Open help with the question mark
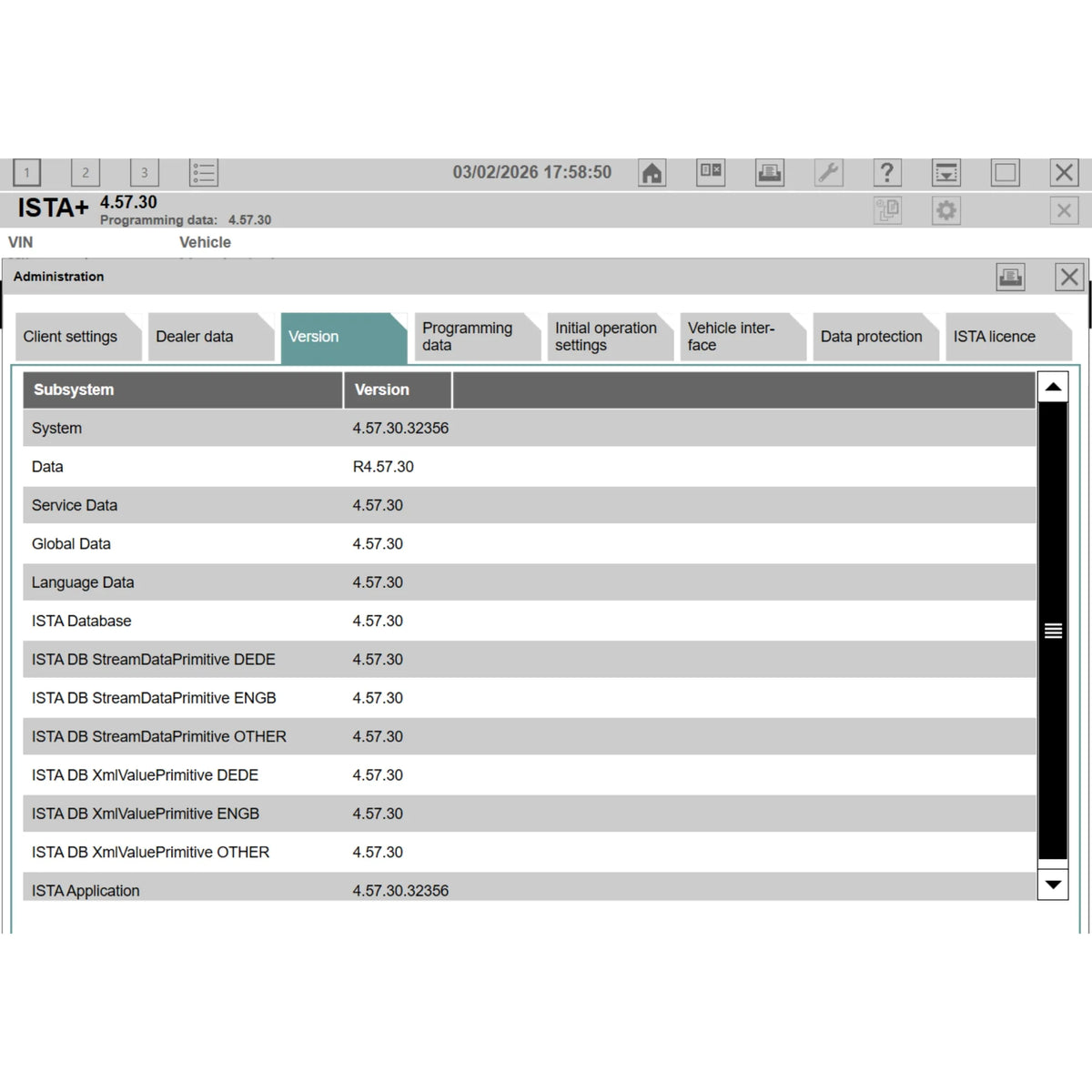 [887, 172]
